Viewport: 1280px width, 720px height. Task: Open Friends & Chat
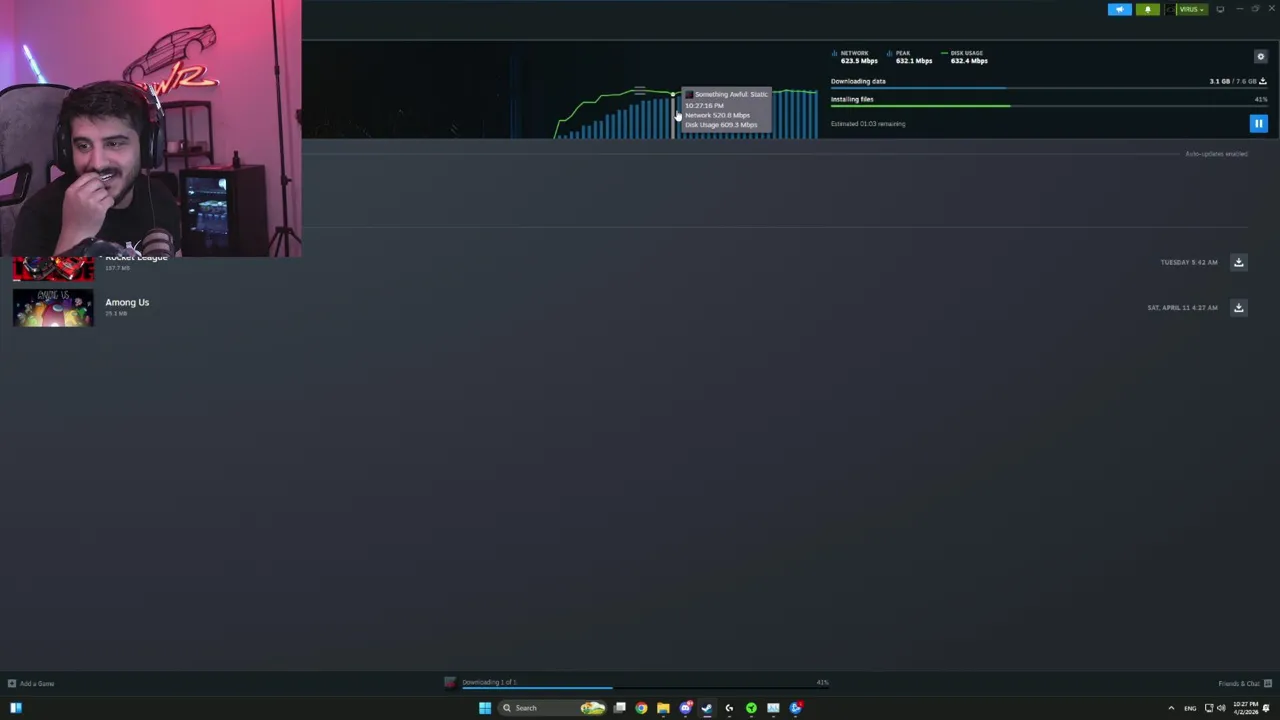pos(1245,684)
